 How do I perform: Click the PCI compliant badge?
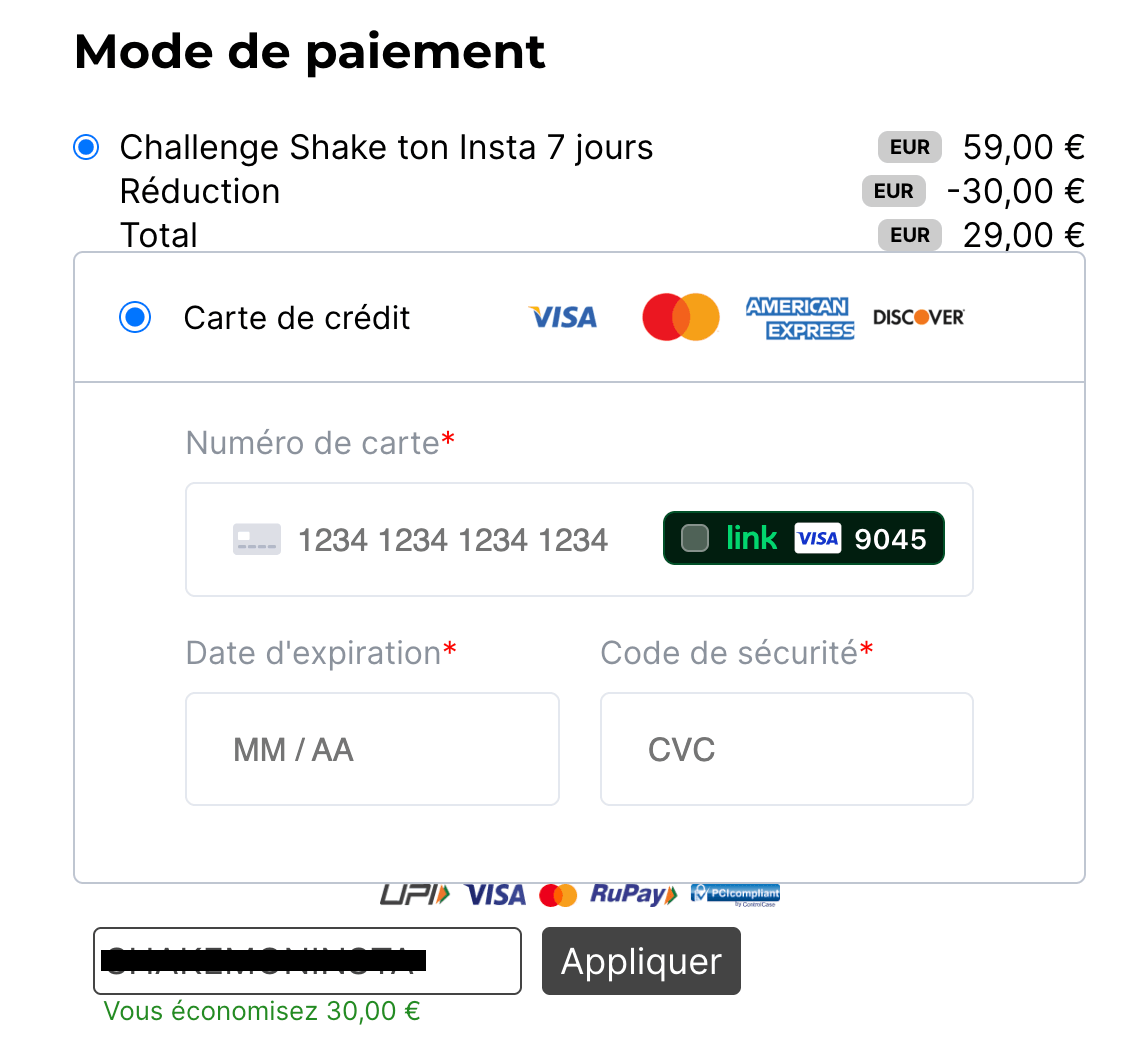(x=735, y=894)
